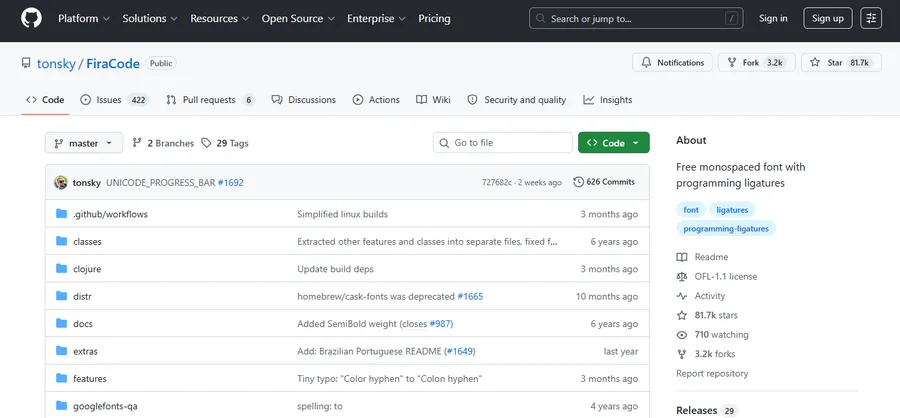Open 'Simplified linux builds' commit message

coord(343,214)
